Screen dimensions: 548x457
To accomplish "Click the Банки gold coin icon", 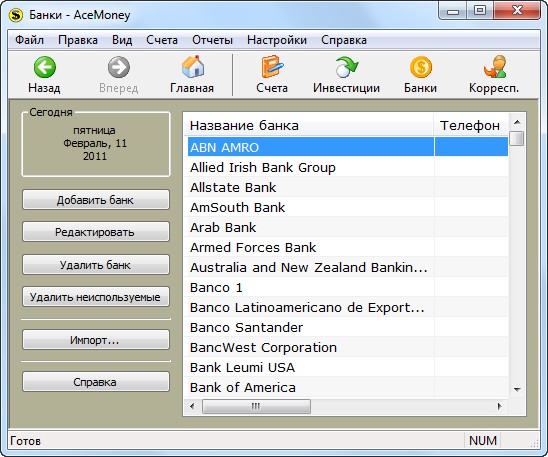I will (x=421, y=67).
